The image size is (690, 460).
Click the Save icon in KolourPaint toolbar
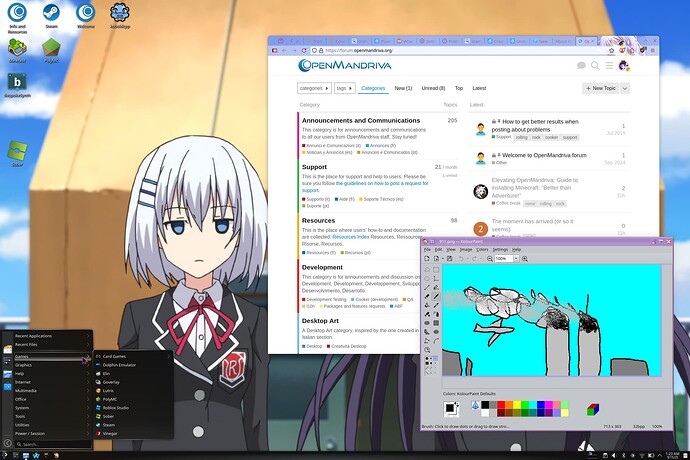(x=449, y=258)
